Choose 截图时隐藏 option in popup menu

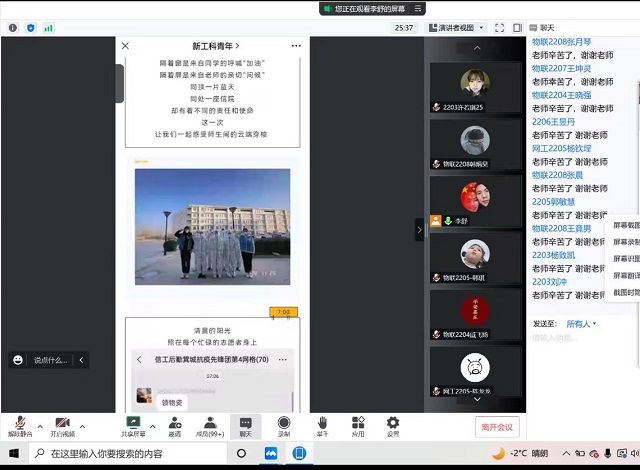[x=626, y=292]
